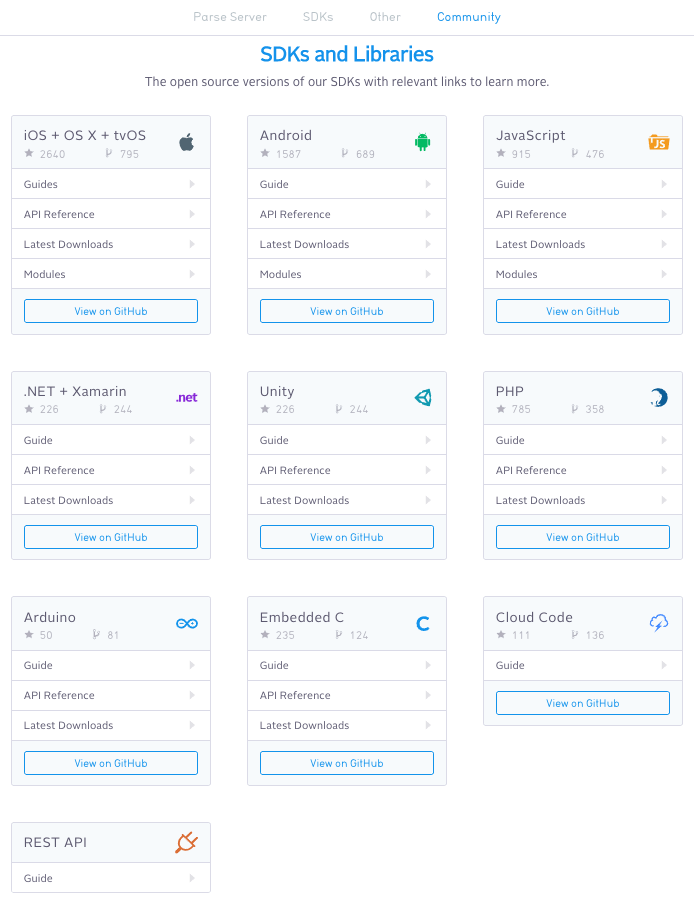The image size is (694, 899).
Task: Click the PHP moon-shaped icon
Action: 659,397
